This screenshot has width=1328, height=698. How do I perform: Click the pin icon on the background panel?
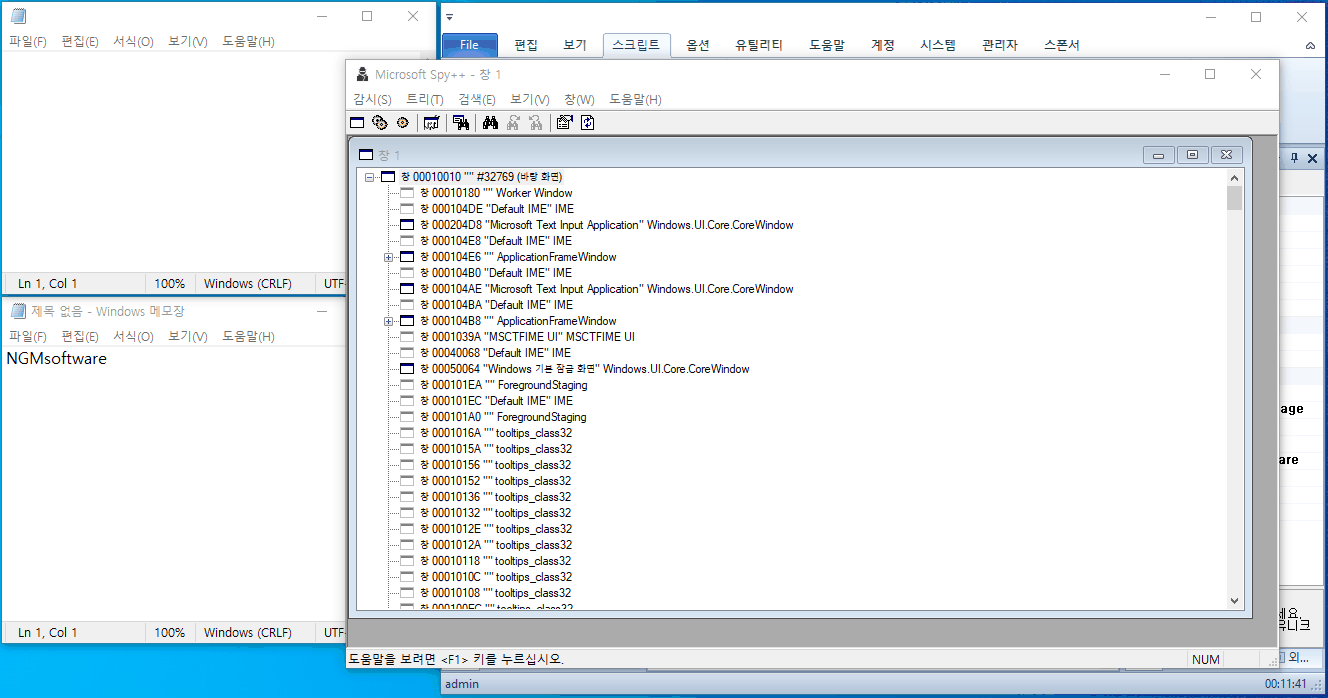coord(1293,158)
